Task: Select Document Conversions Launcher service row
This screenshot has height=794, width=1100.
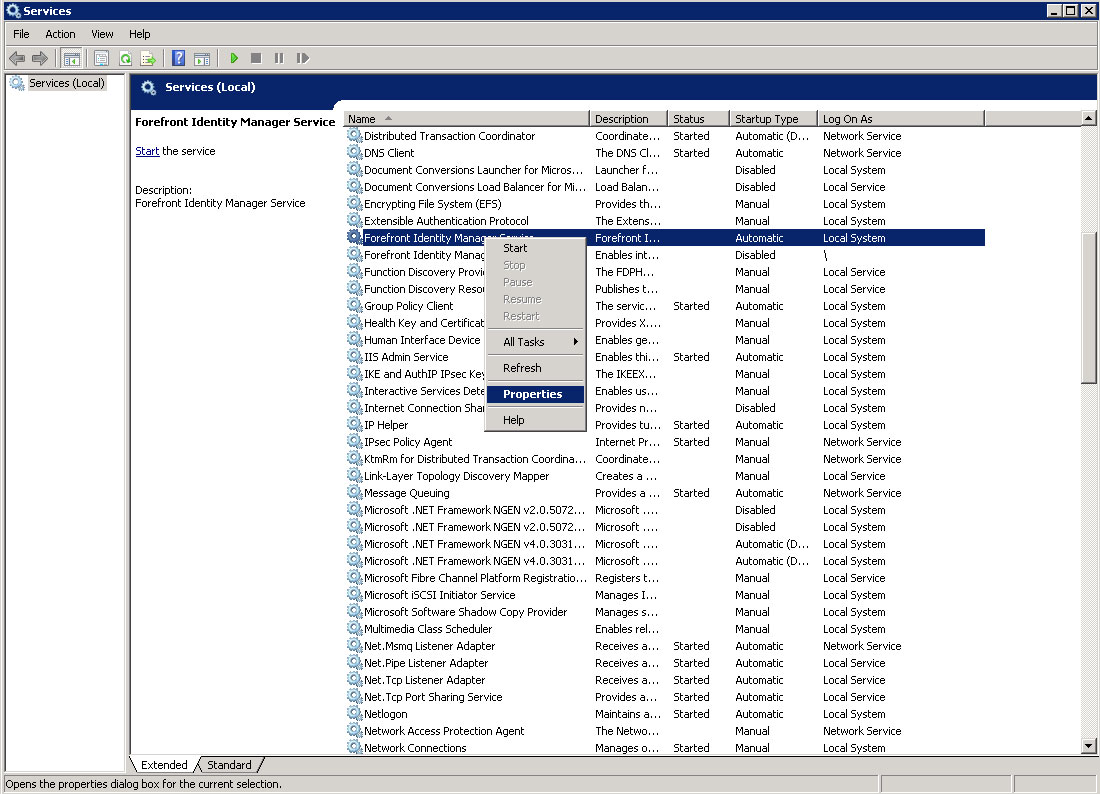Action: pos(665,169)
